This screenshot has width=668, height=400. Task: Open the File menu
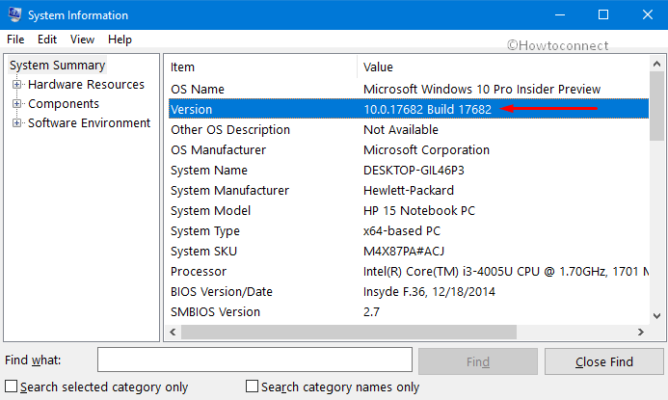pyautogui.click(x=15, y=40)
